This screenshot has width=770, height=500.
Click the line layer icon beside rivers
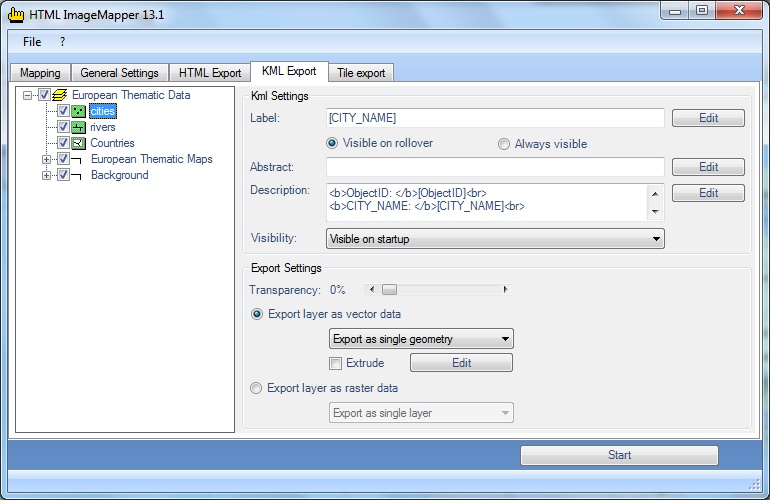[79, 127]
